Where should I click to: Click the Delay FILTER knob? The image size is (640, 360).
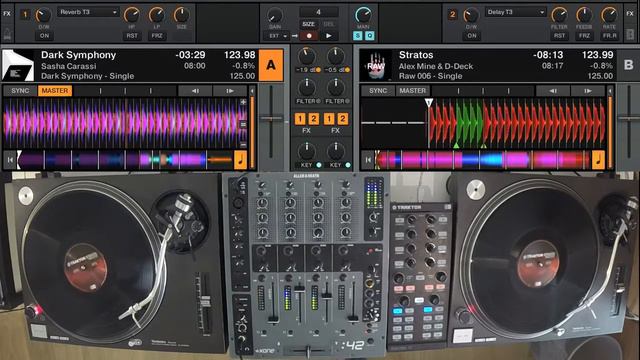tap(559, 15)
